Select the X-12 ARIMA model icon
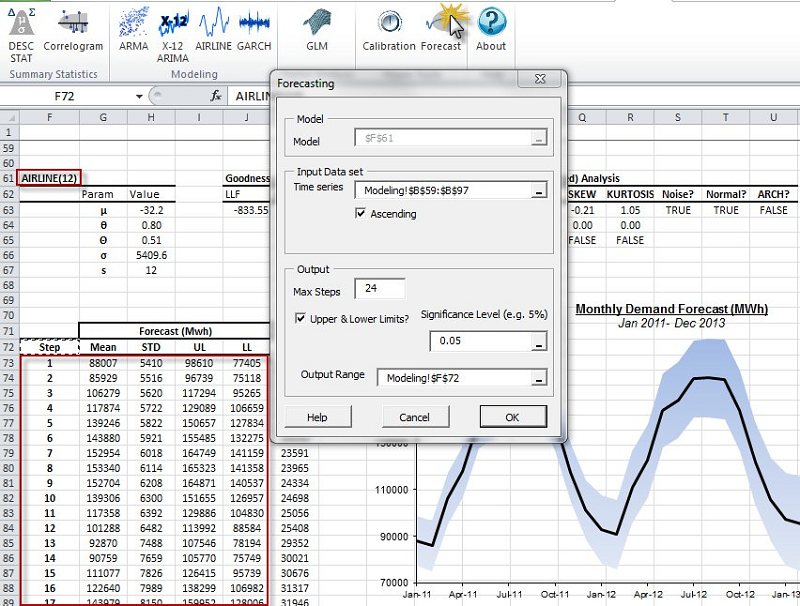Screen dimensions: 800x606 pyautogui.click(x=176, y=30)
